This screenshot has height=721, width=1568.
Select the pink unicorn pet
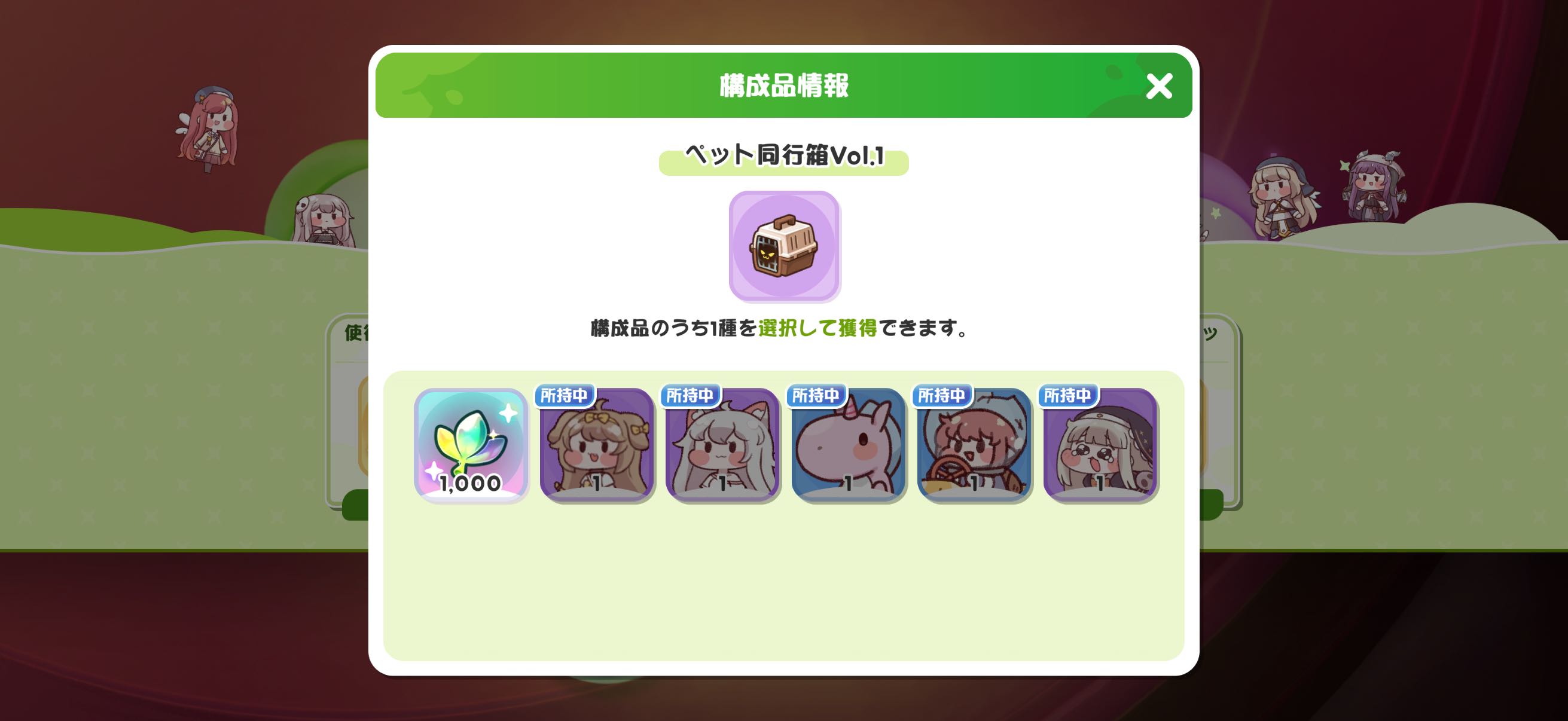tap(849, 444)
